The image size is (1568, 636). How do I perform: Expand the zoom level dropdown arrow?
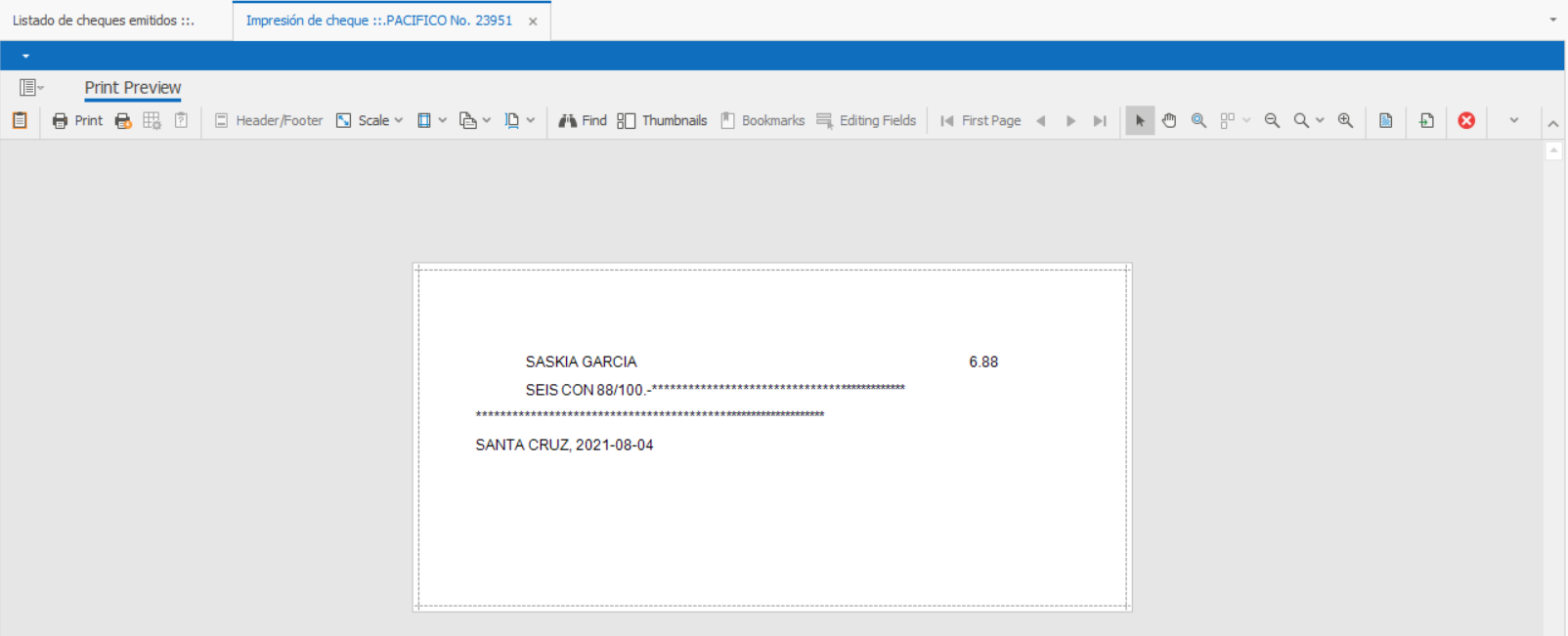1320,121
